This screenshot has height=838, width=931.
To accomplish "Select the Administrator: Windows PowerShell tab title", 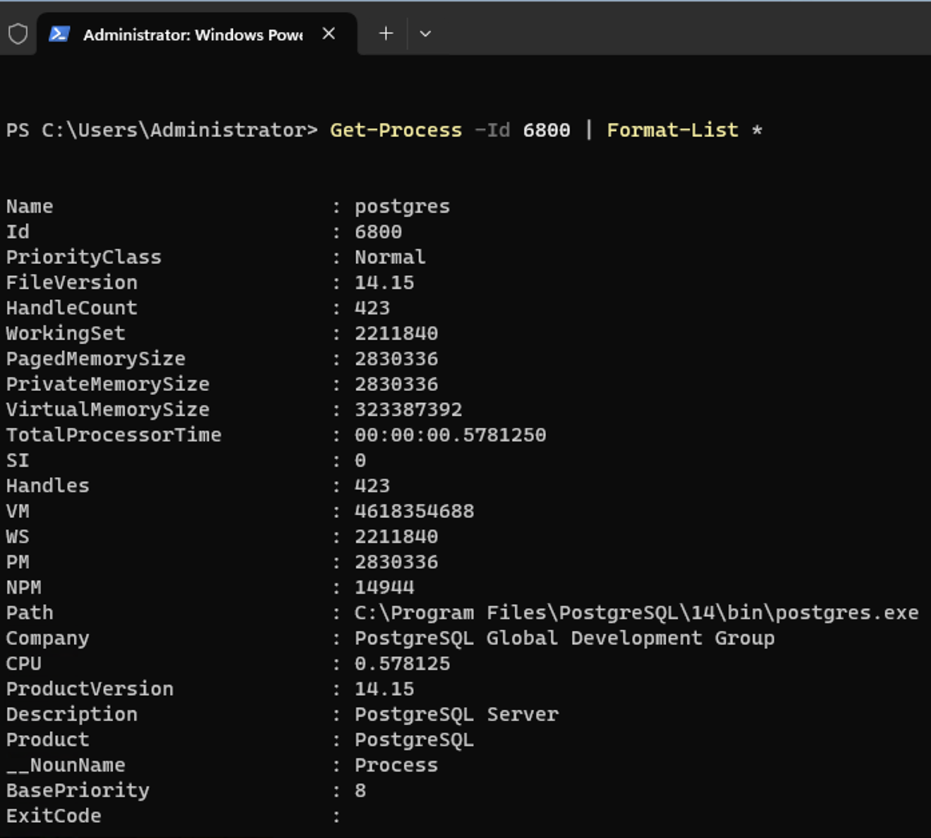I will tap(192, 35).
